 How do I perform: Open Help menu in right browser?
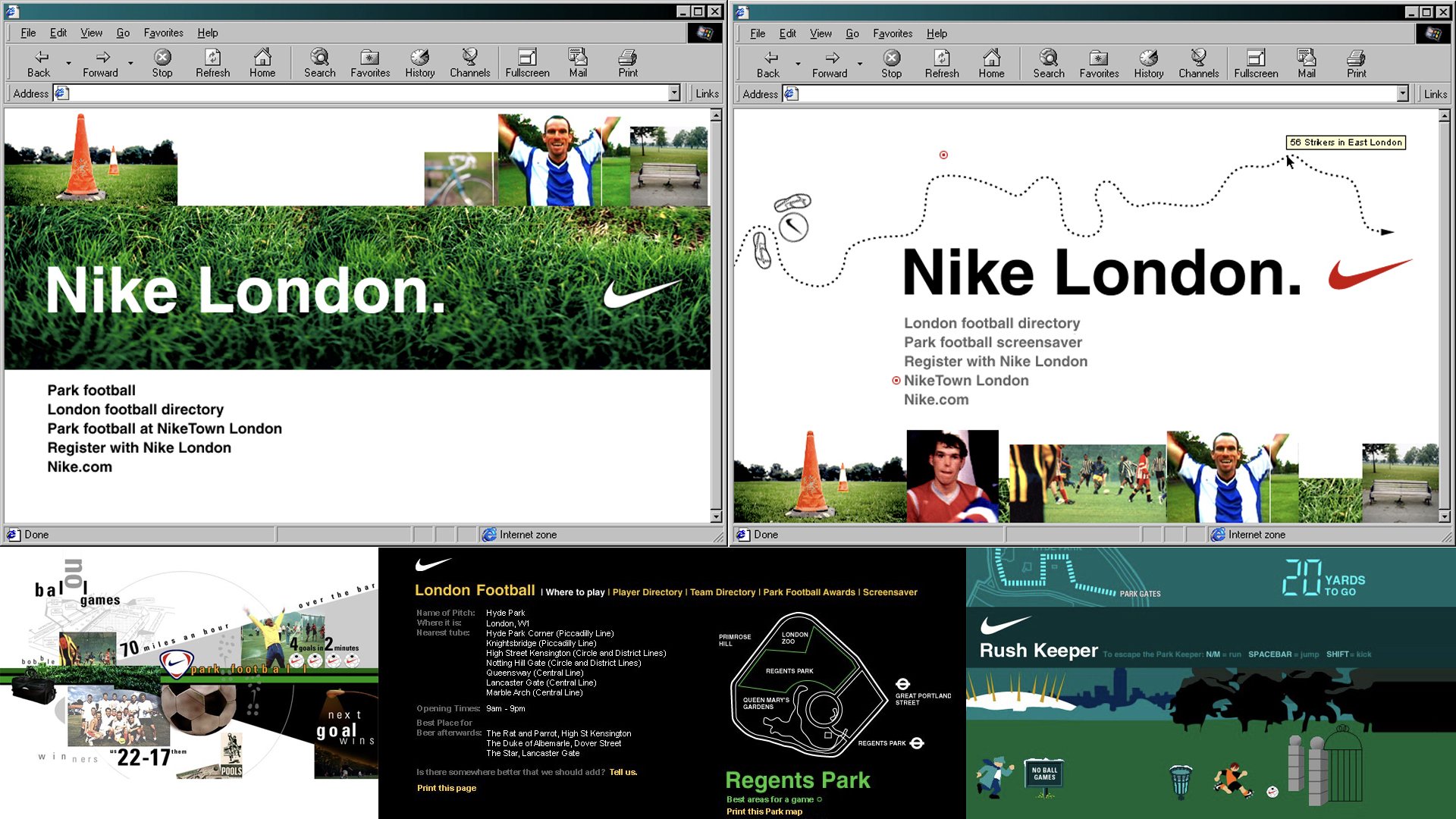(x=937, y=33)
